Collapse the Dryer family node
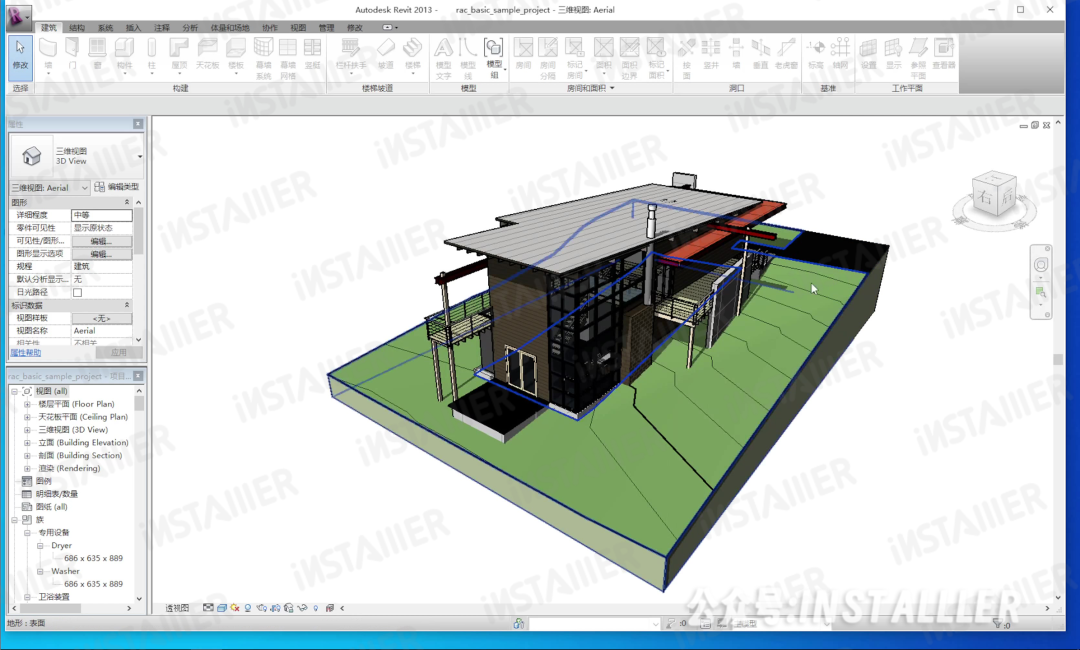 pos(40,545)
